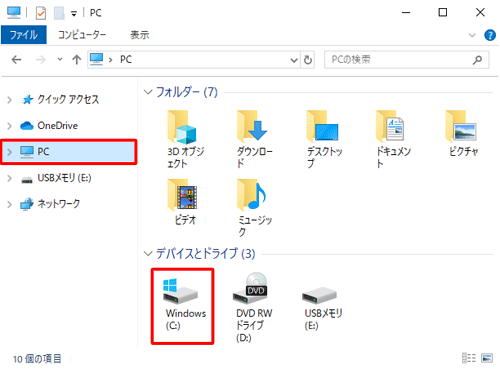The height and width of the screenshot is (369, 500).
Task: Click the PC breadcrumb in address bar
Action: click(126, 60)
